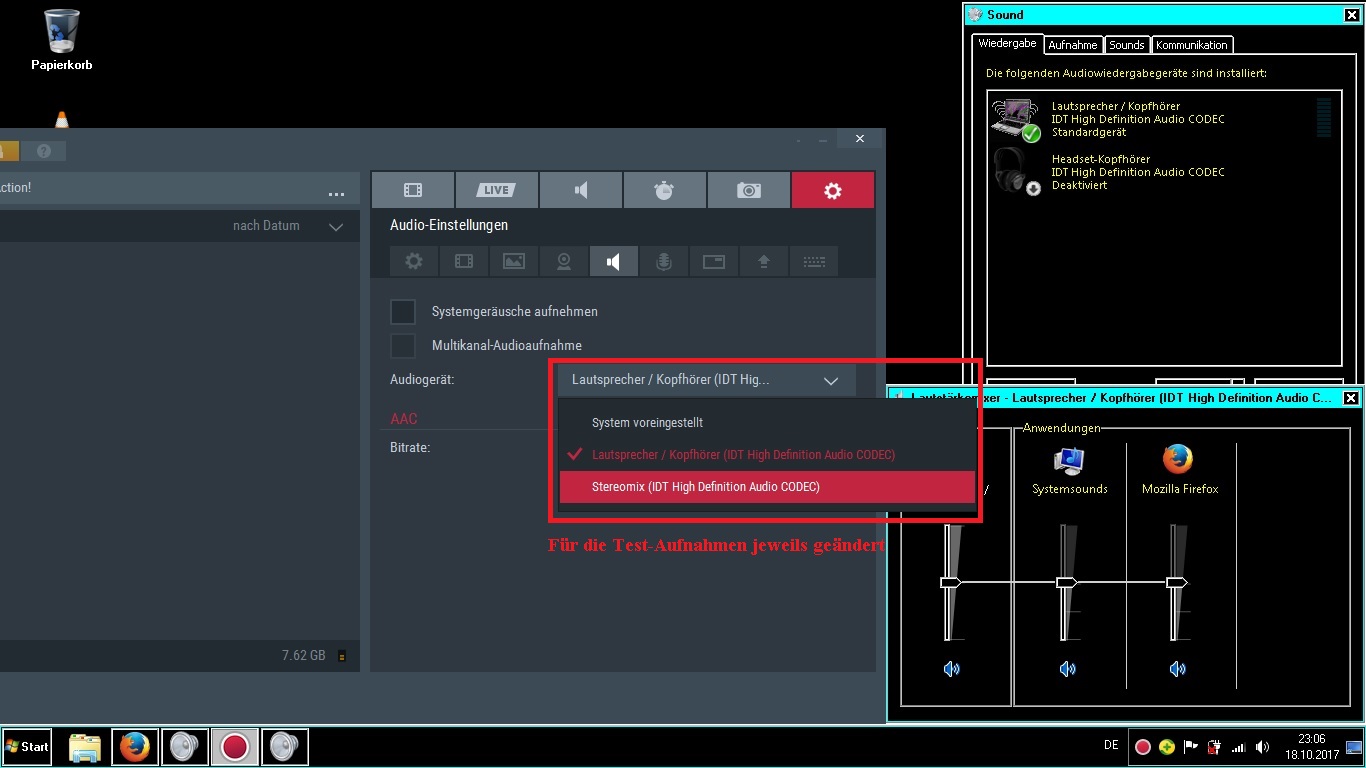Switch to Sounds tab in Sound

(1127, 45)
